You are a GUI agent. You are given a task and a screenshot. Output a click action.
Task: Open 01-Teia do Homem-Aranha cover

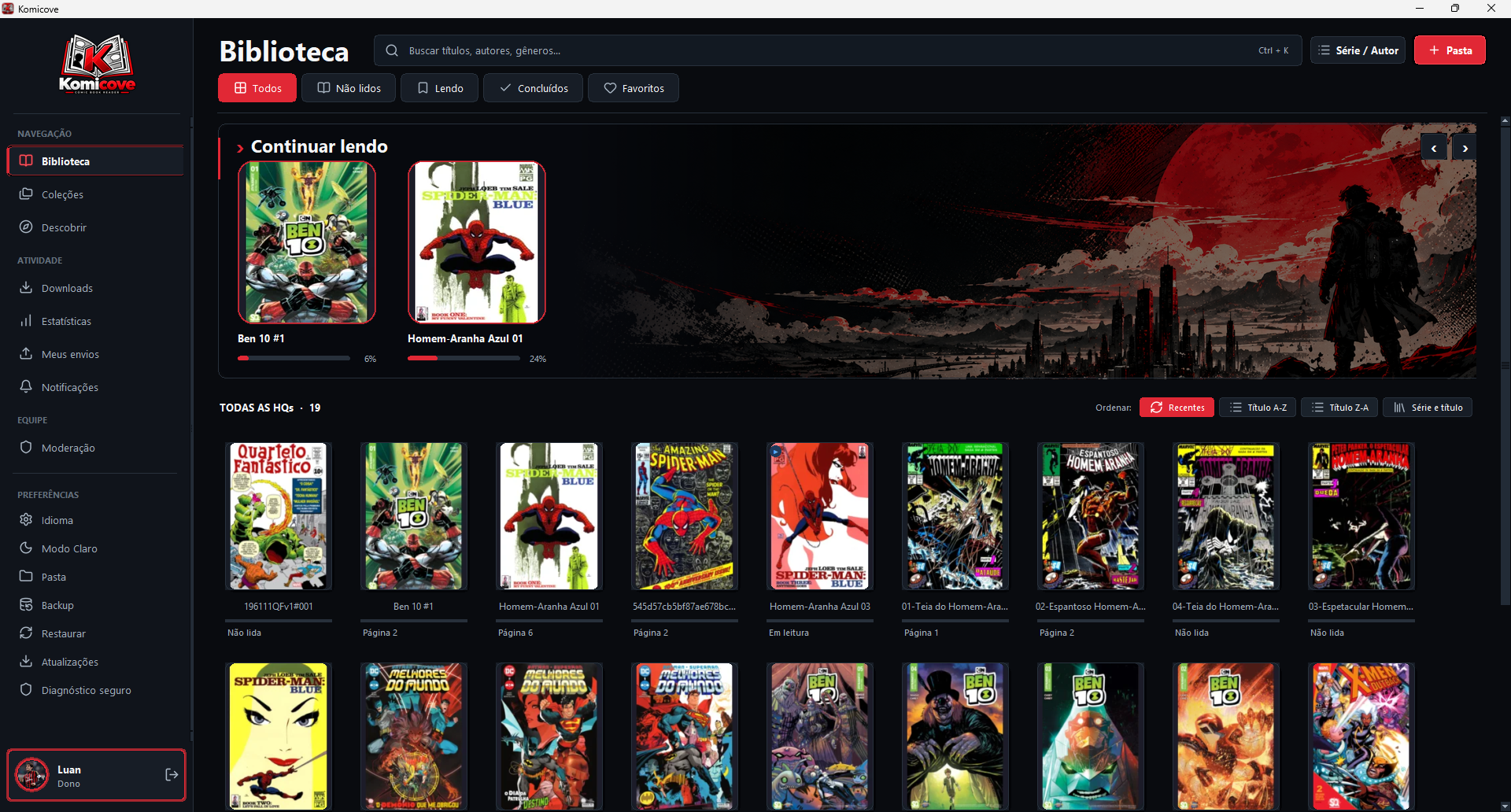click(955, 516)
